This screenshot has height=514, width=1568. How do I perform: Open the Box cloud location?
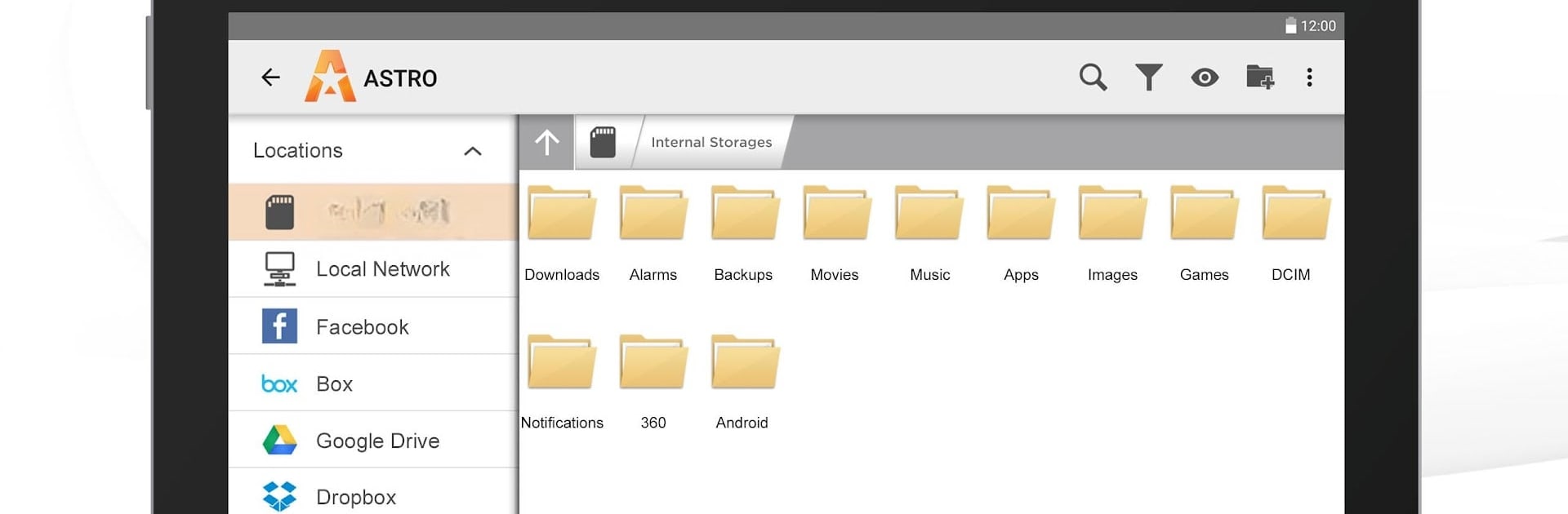[x=373, y=383]
